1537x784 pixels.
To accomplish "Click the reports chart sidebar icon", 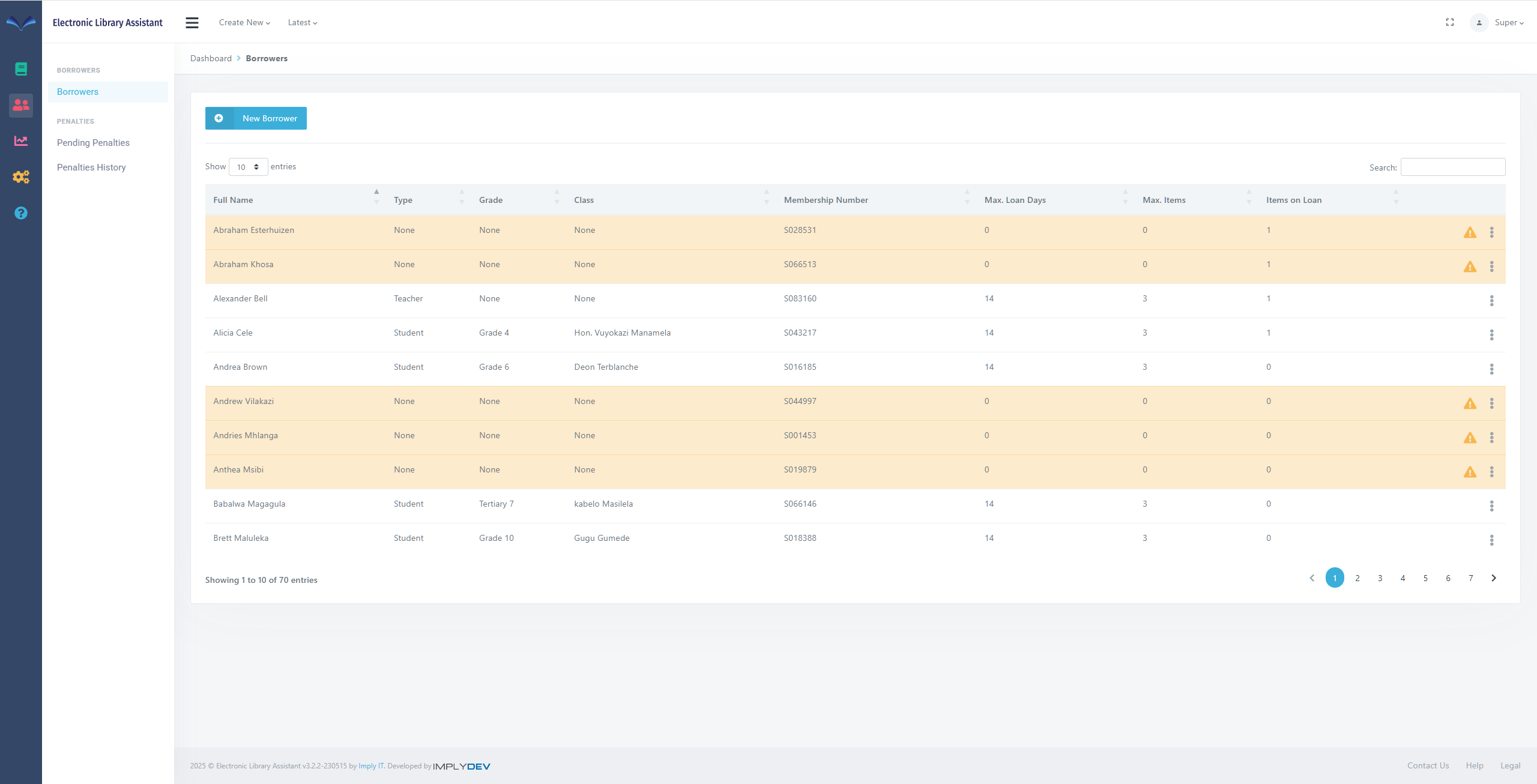I will tap(21, 141).
